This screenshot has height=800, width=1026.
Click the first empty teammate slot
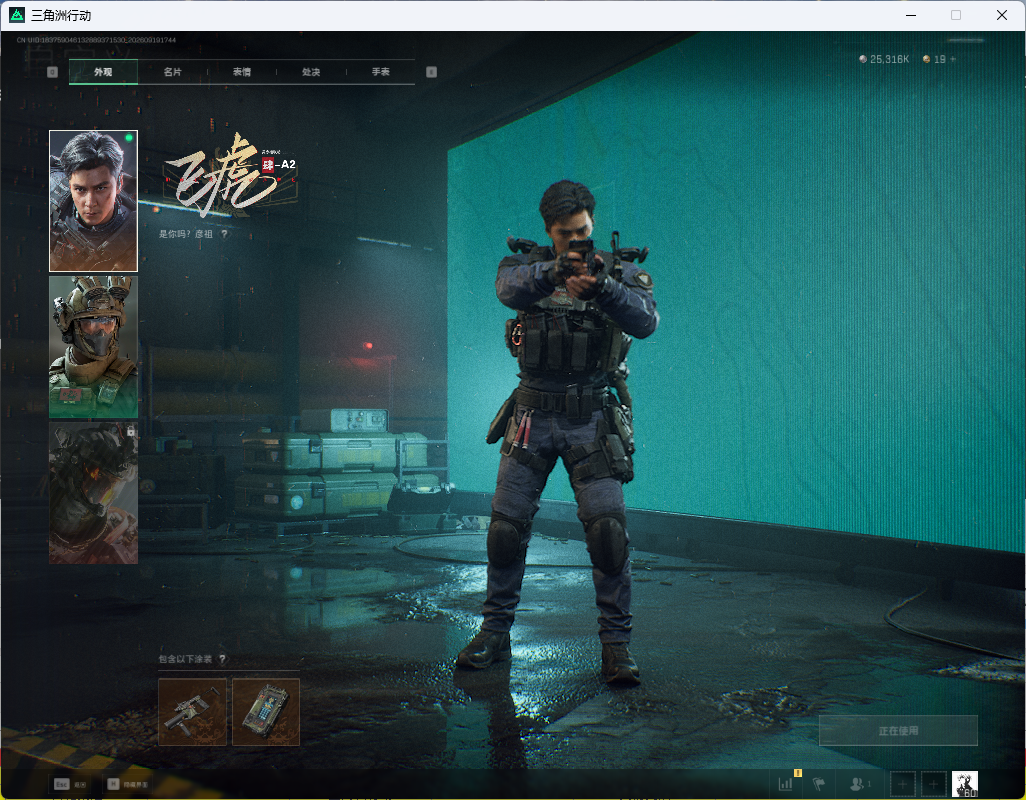coord(902,784)
